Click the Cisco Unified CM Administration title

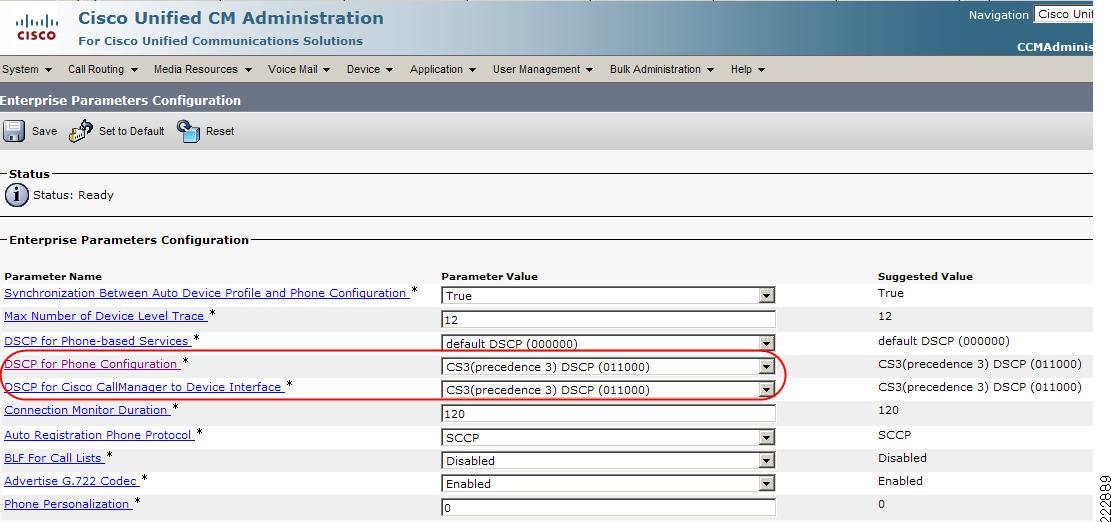[231, 18]
